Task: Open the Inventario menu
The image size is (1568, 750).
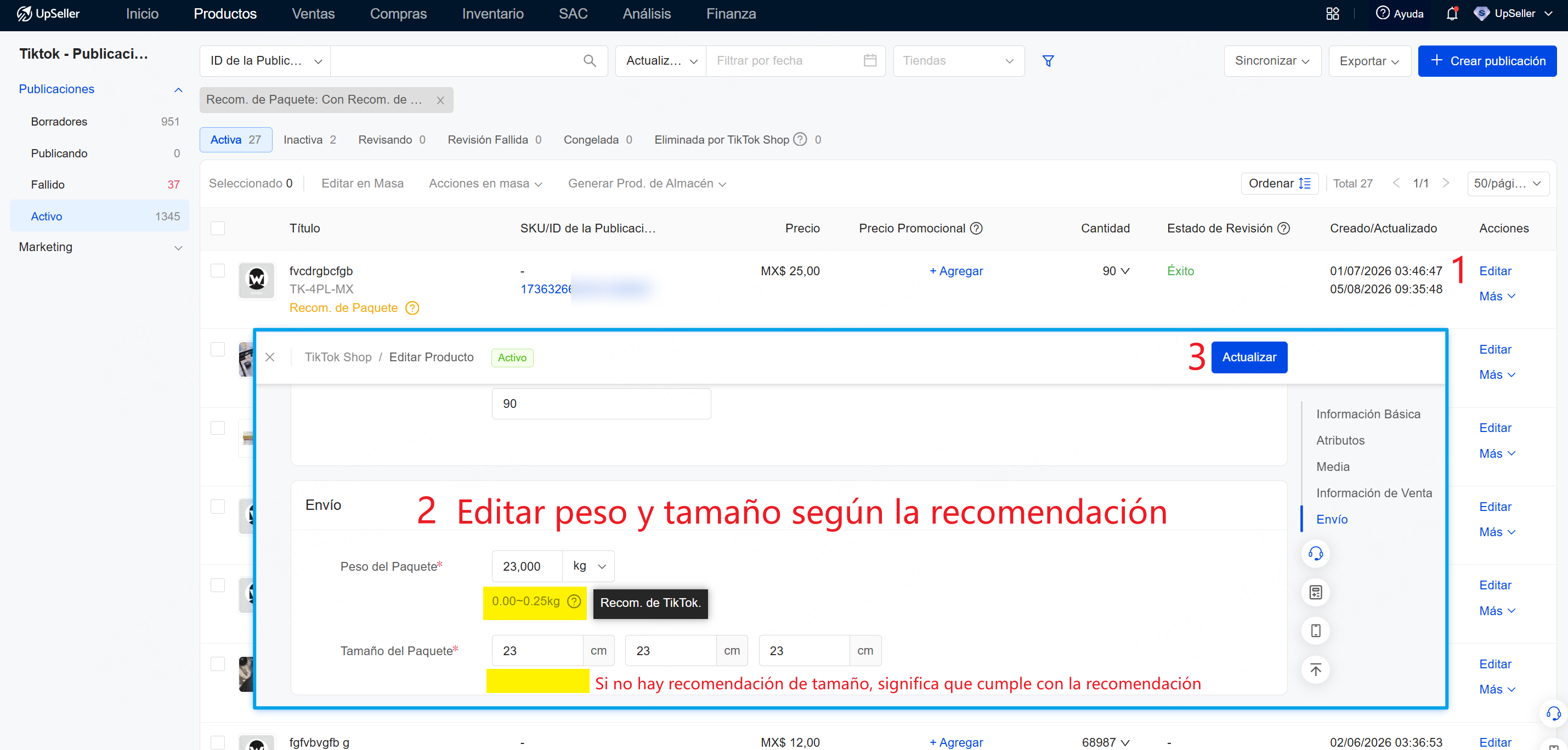Action: [493, 13]
